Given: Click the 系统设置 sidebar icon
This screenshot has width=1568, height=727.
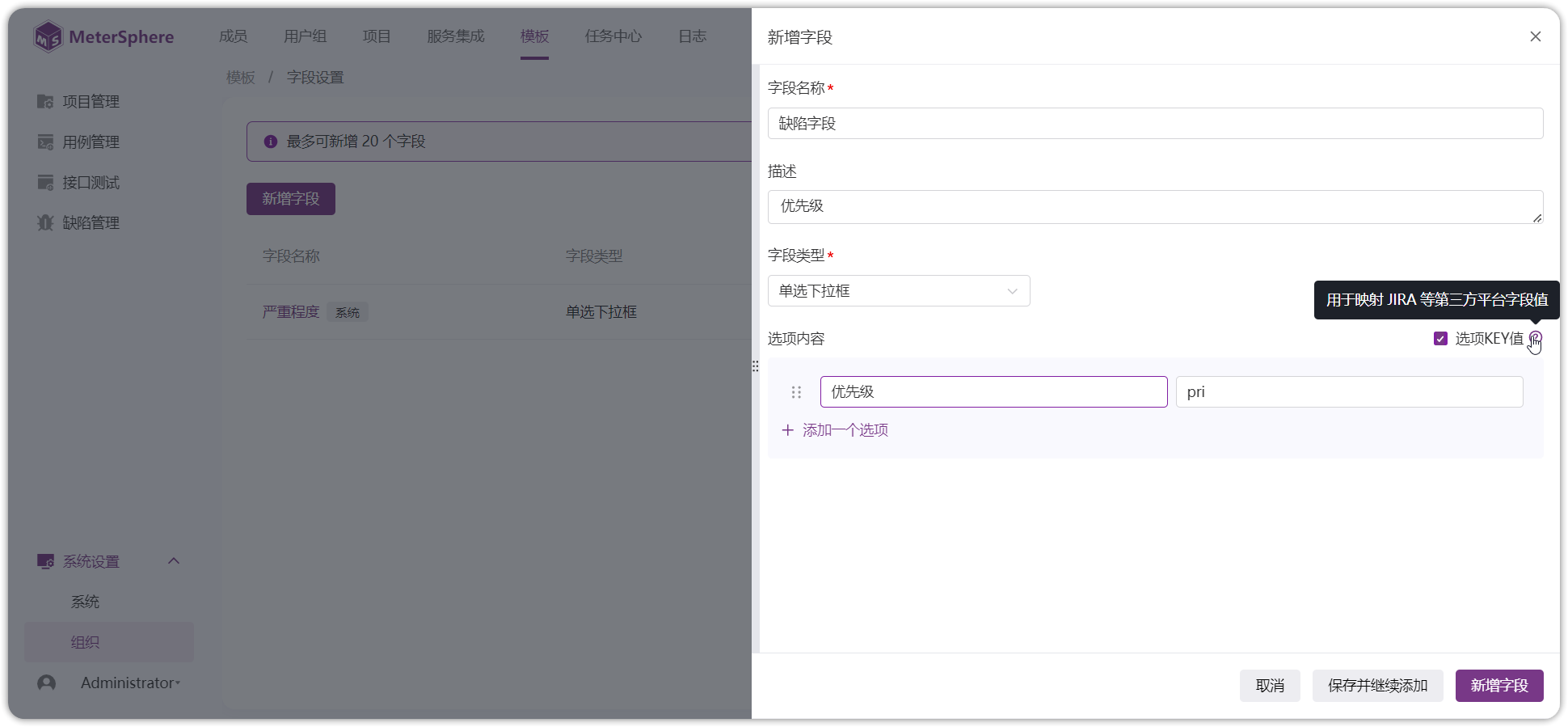Looking at the screenshot, I should (45, 561).
